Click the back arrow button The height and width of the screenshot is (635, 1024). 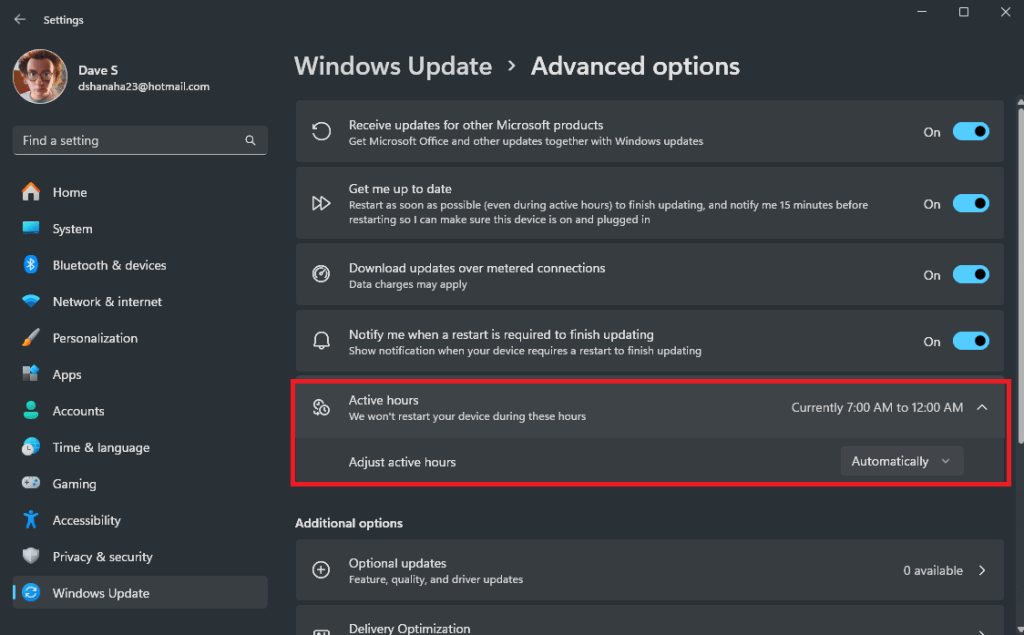tap(20, 17)
